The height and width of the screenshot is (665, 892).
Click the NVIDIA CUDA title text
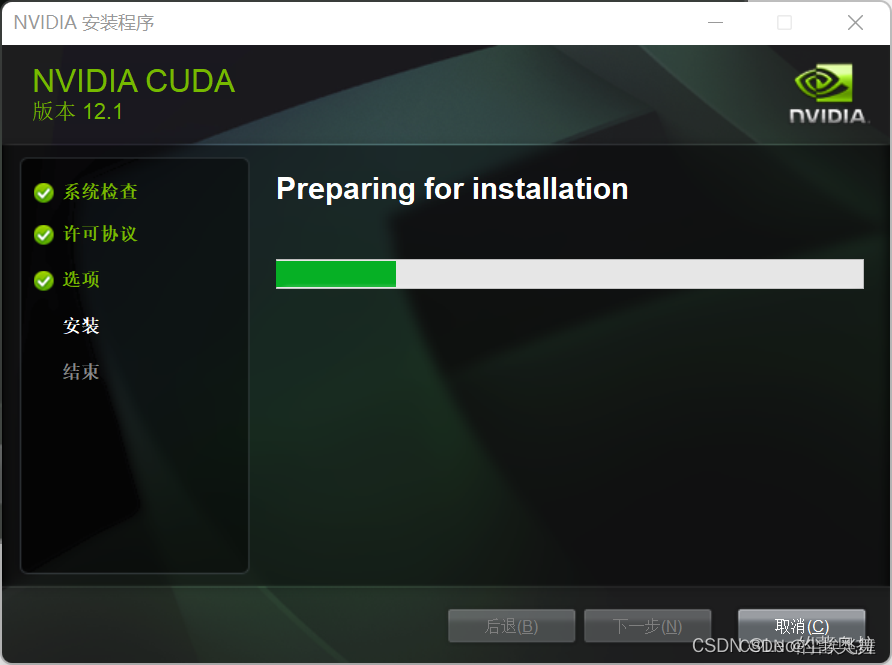click(134, 81)
